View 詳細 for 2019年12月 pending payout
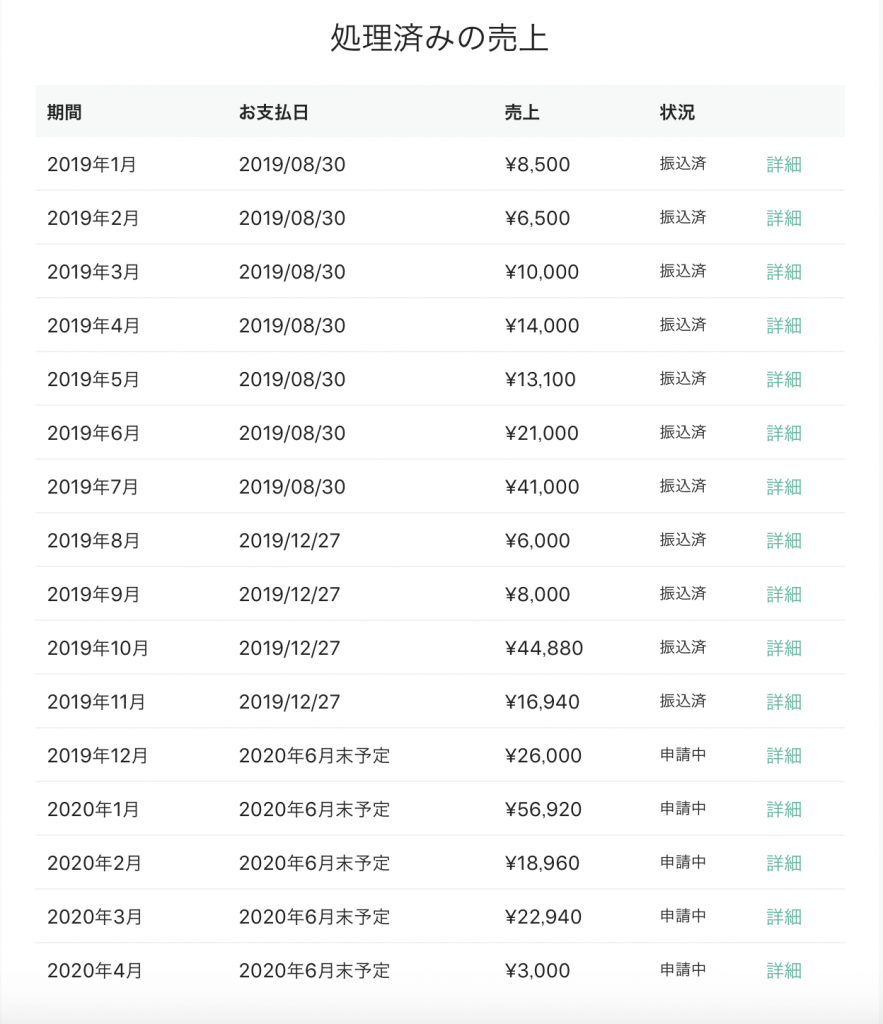The width and height of the screenshot is (883, 1024). [784, 756]
